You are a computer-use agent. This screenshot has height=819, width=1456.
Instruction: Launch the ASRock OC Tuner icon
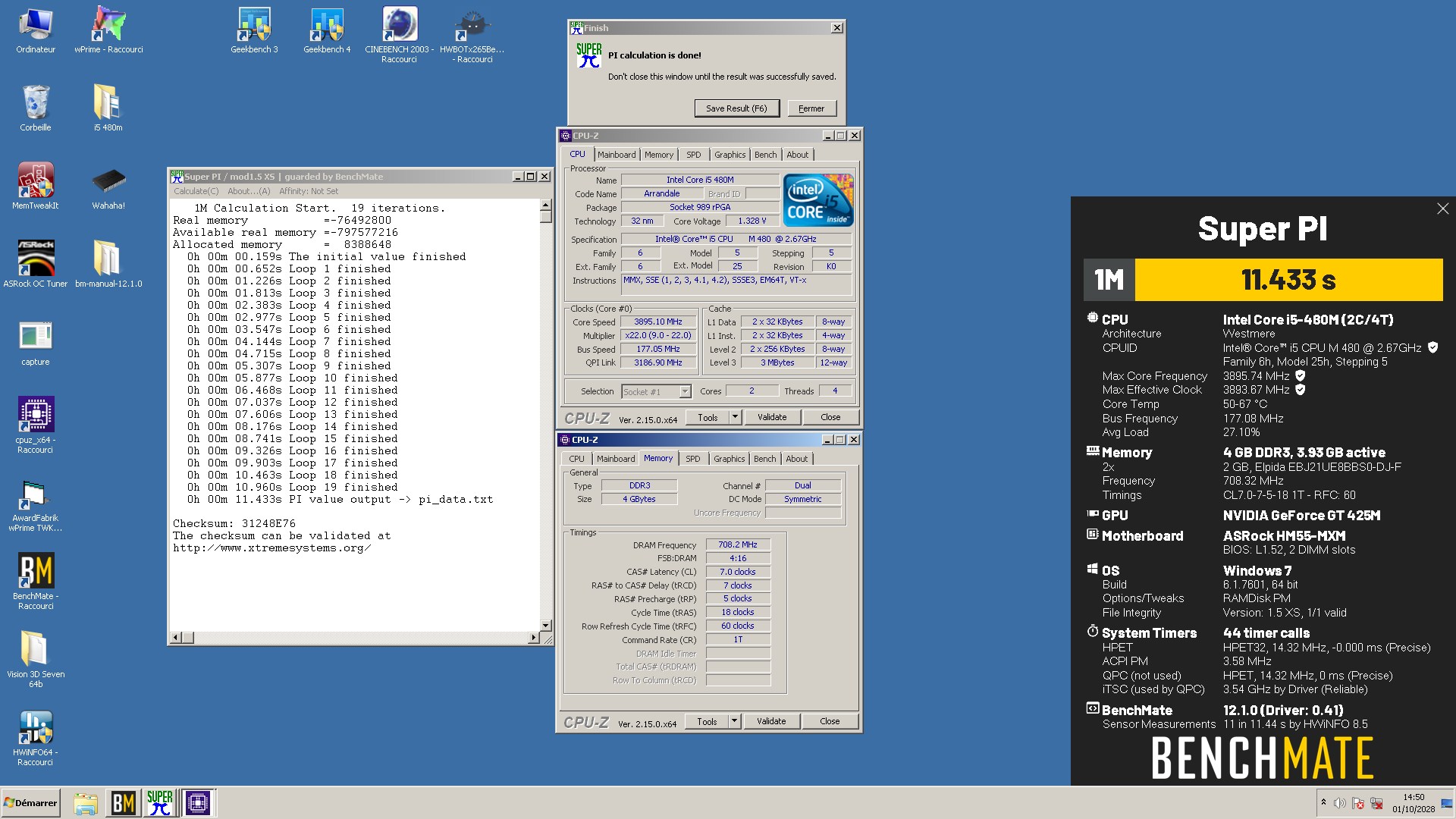pyautogui.click(x=36, y=264)
